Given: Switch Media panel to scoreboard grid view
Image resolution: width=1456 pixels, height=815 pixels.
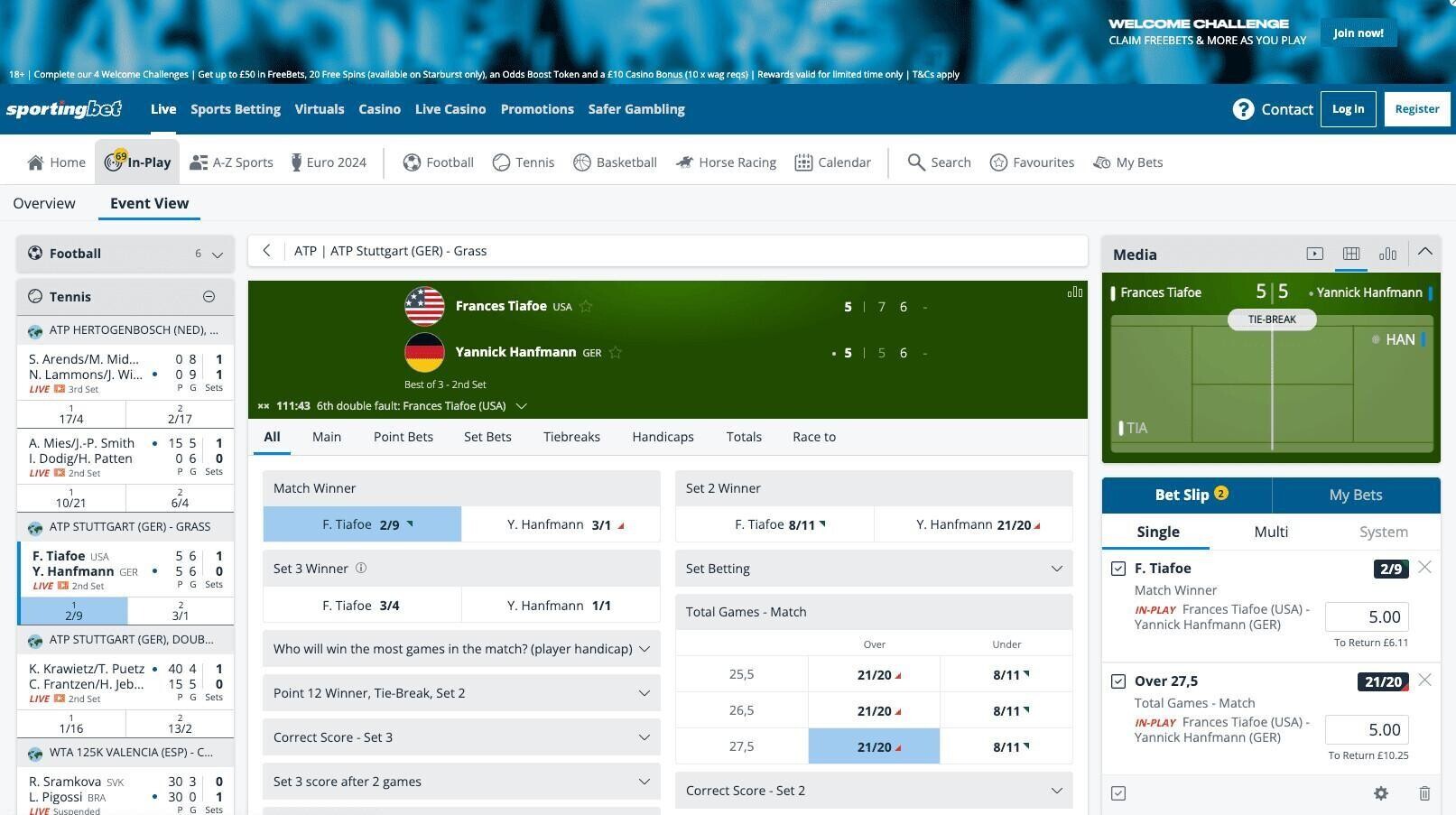Looking at the screenshot, I should tap(1351, 255).
